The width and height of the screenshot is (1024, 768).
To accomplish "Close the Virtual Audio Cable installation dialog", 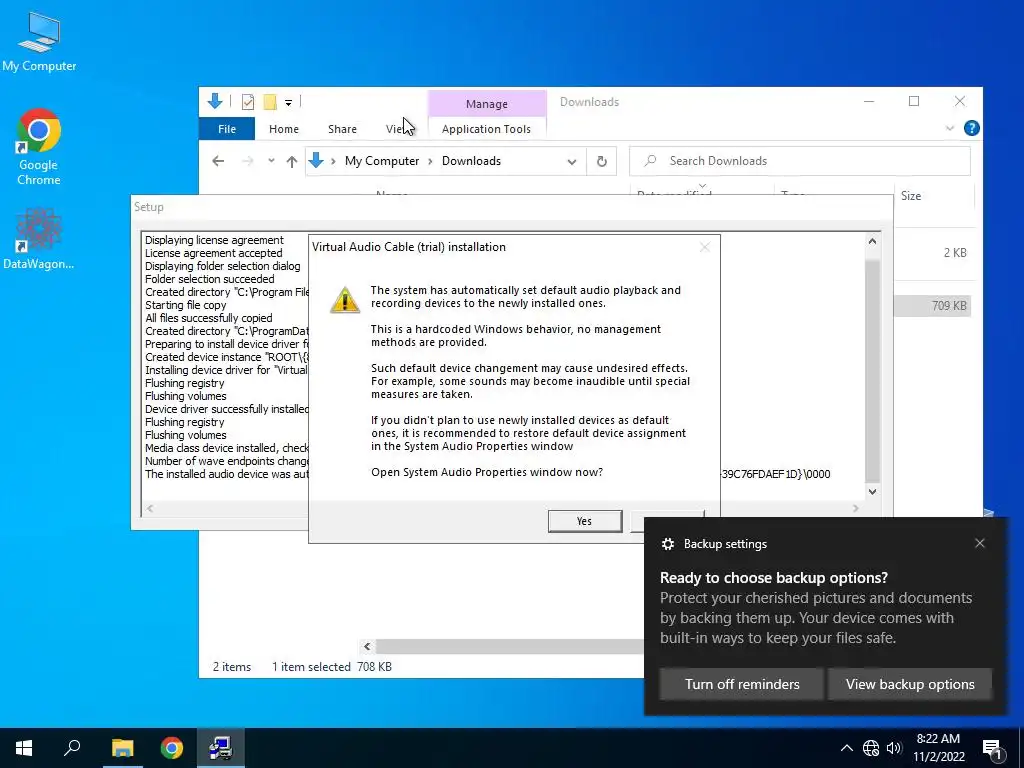I will click(704, 247).
